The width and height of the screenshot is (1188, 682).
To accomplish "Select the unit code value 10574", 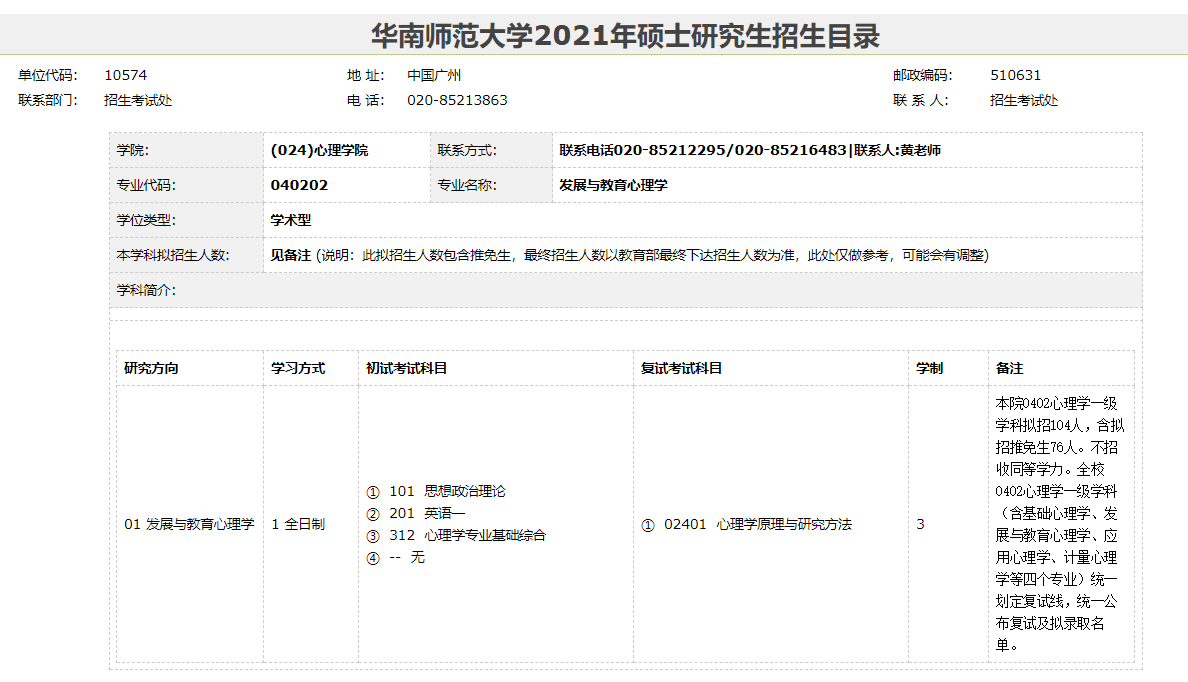I will pos(126,75).
